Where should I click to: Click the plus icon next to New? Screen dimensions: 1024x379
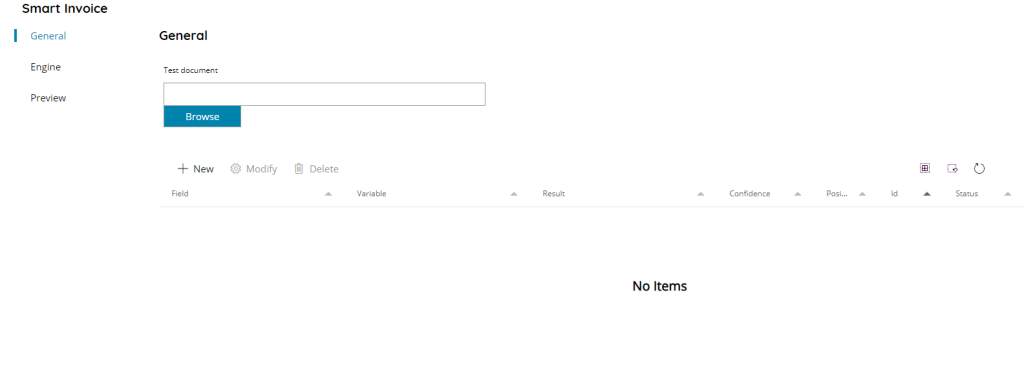point(183,169)
